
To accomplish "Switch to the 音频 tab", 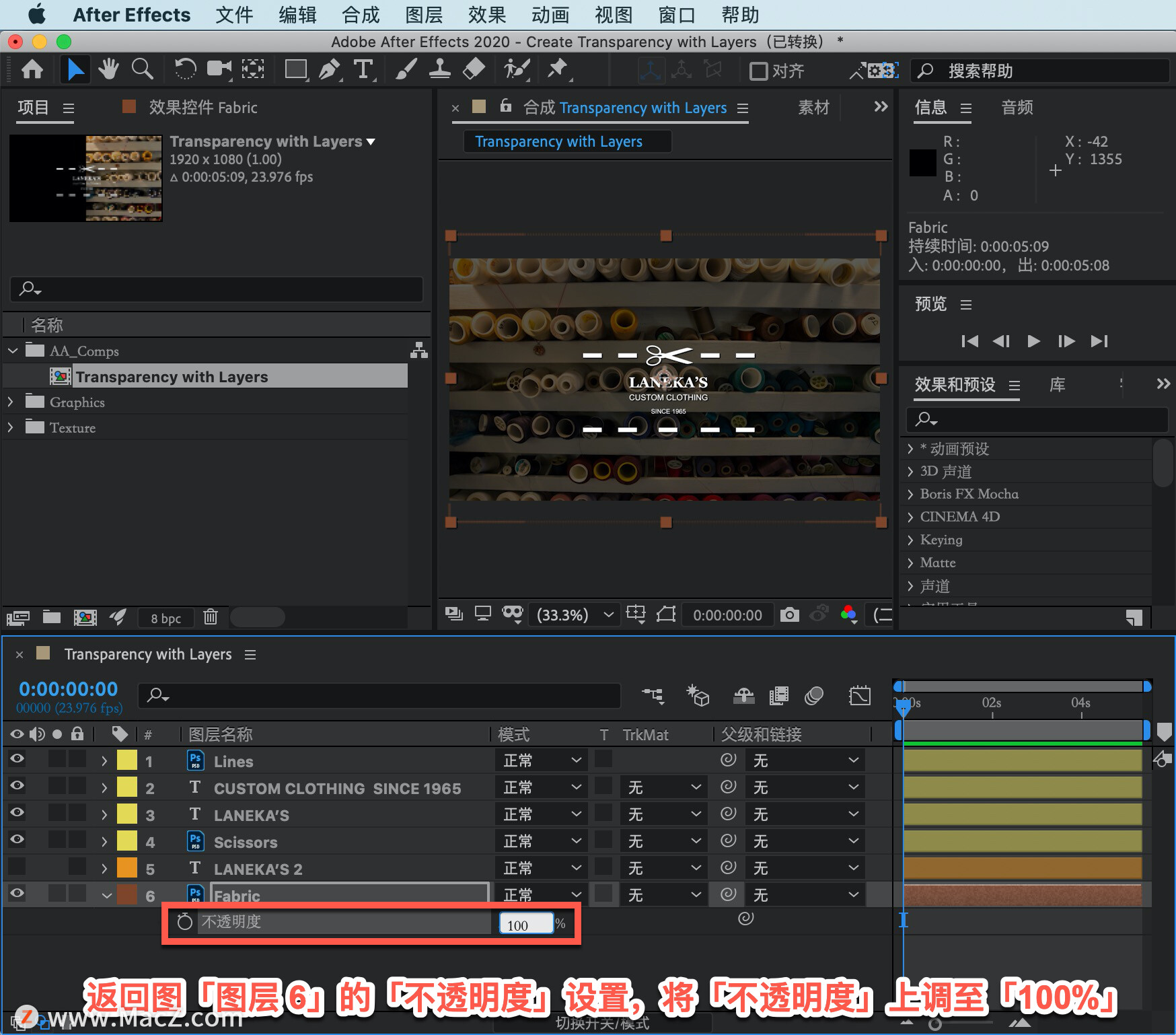I will pyautogui.click(x=1017, y=108).
